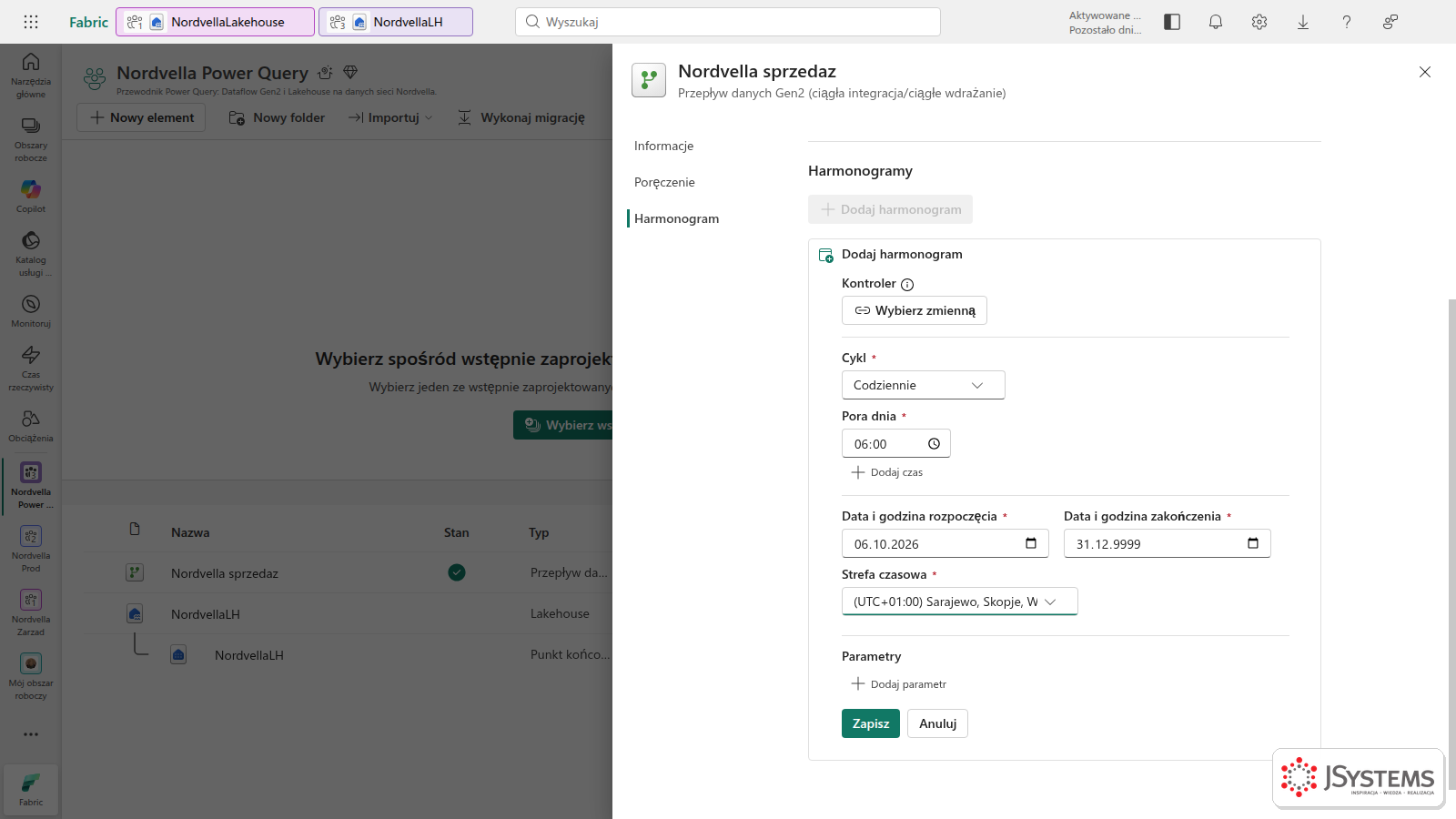Expand the Cykl Codziennie dropdown
The image size is (1456, 819).
924,385
